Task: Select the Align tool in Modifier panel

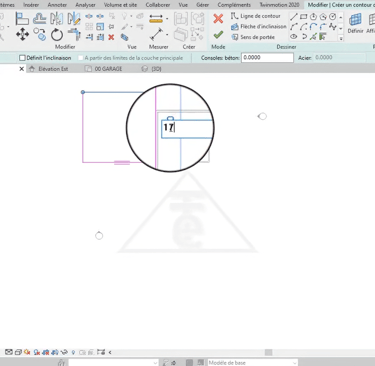Action: 22,19
